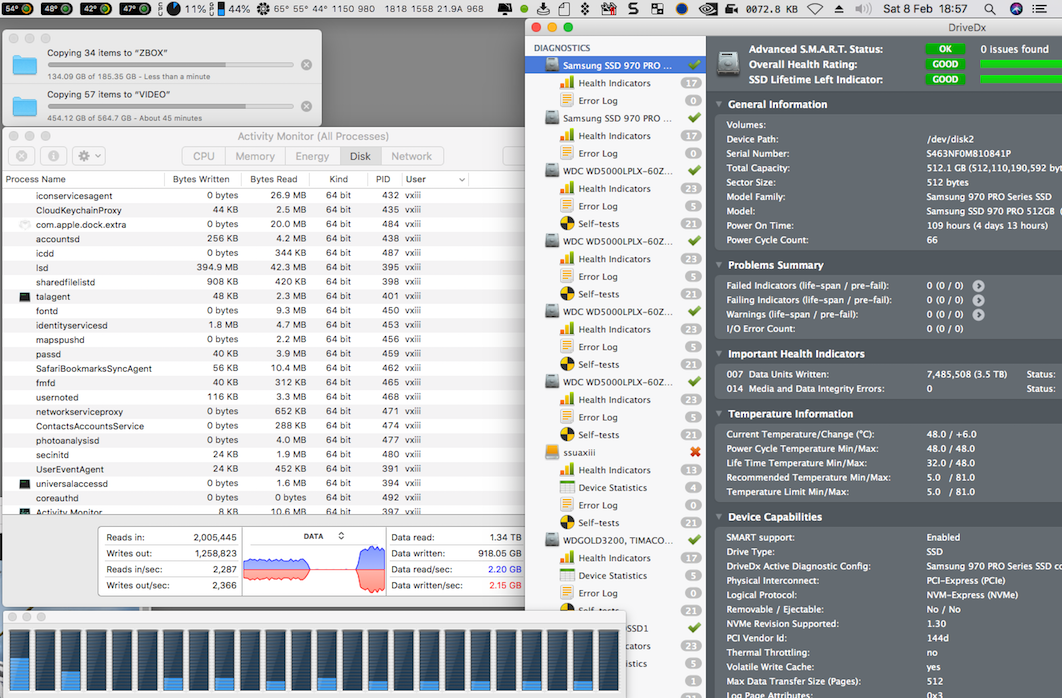The image size is (1062, 698).
Task: Switch to the Memory tab
Action: coord(255,156)
